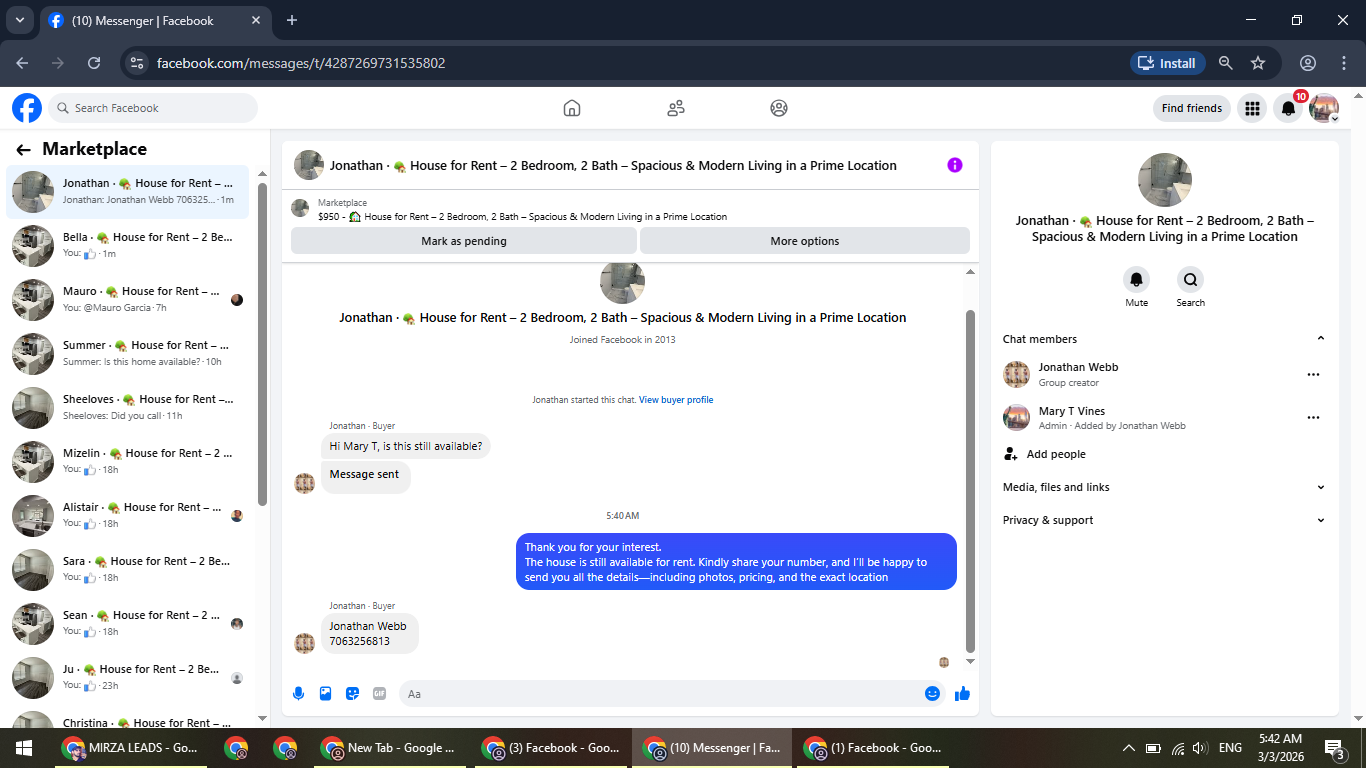Click Mark as pending button
1366x768 pixels.
pos(464,241)
